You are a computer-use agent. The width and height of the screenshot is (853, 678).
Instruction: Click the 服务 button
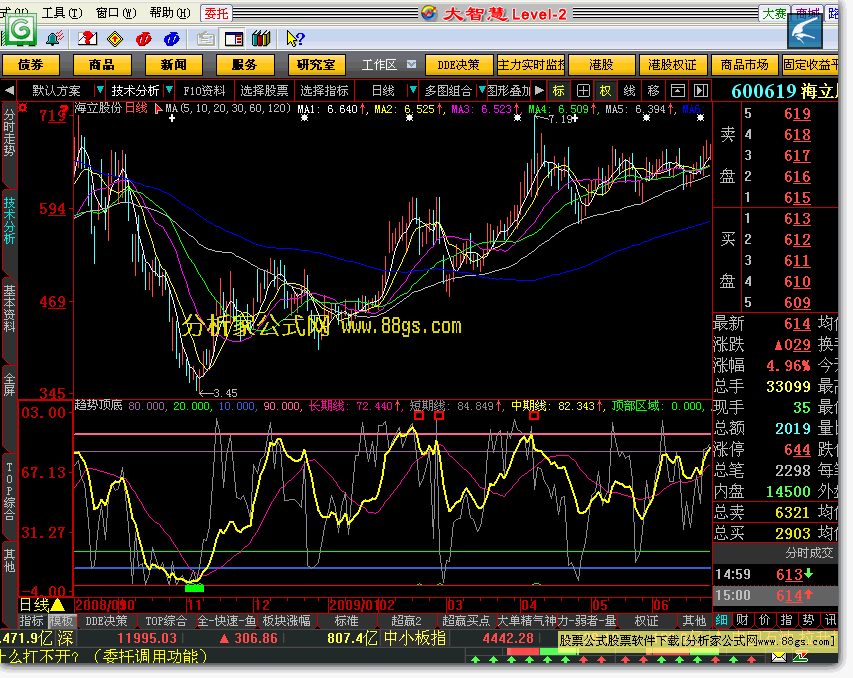point(244,65)
